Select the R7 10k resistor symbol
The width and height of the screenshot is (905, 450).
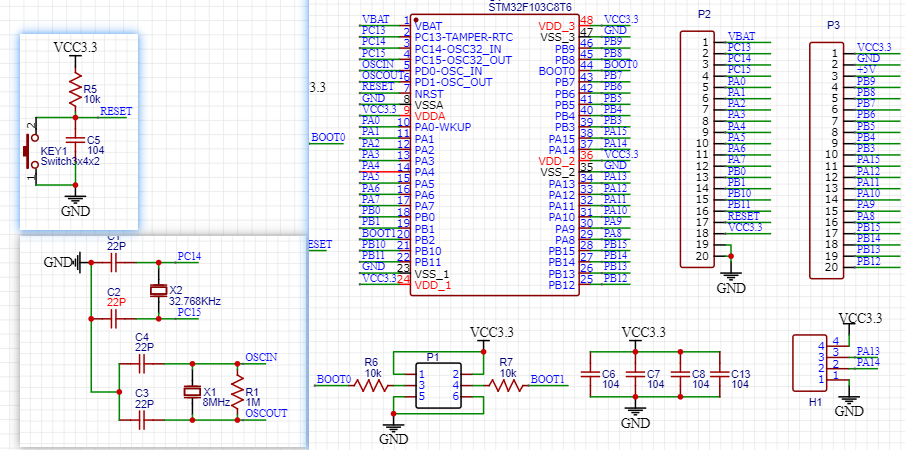click(506, 386)
